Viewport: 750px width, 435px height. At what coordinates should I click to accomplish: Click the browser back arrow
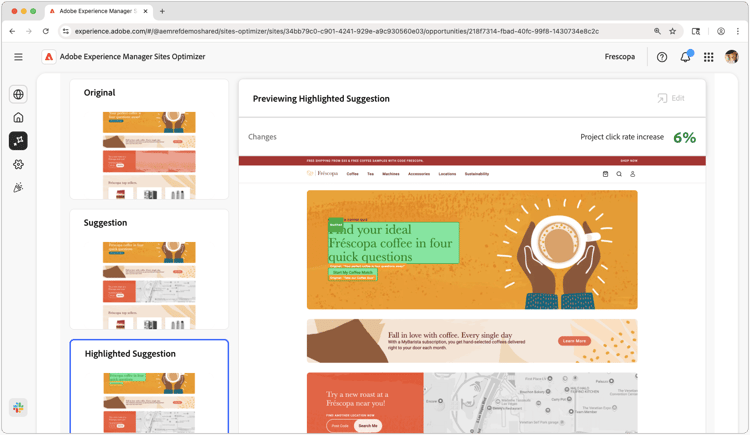pos(12,31)
